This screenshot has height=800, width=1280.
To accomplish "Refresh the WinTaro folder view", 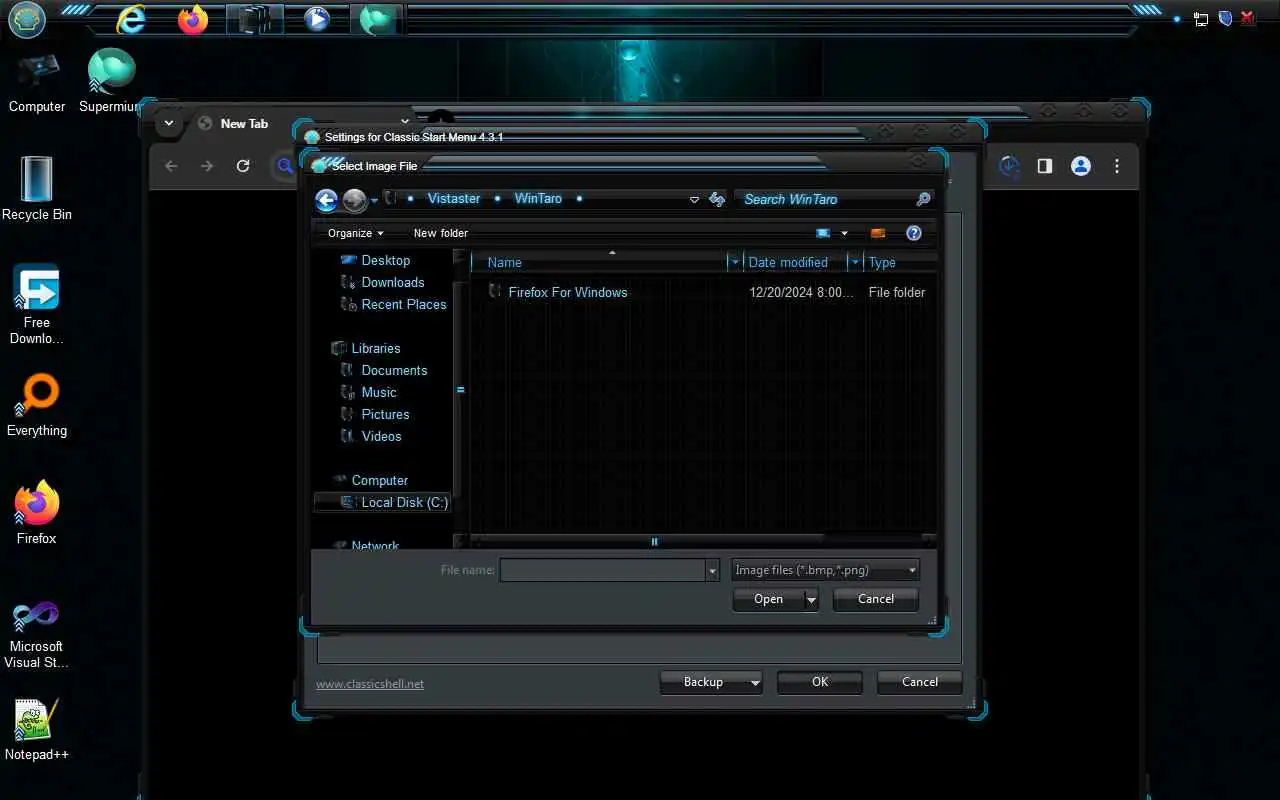I will [x=717, y=200].
